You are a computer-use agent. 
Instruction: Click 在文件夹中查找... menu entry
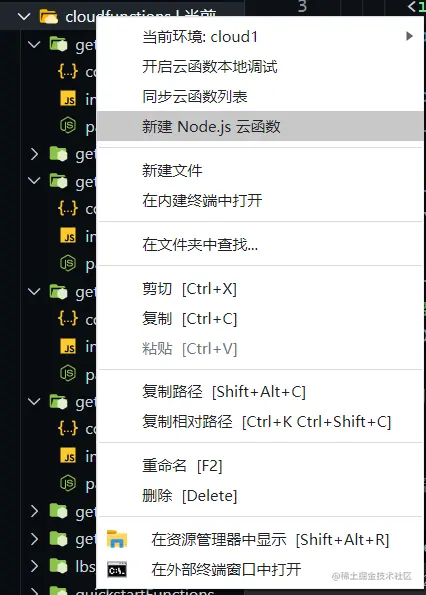[260, 244]
